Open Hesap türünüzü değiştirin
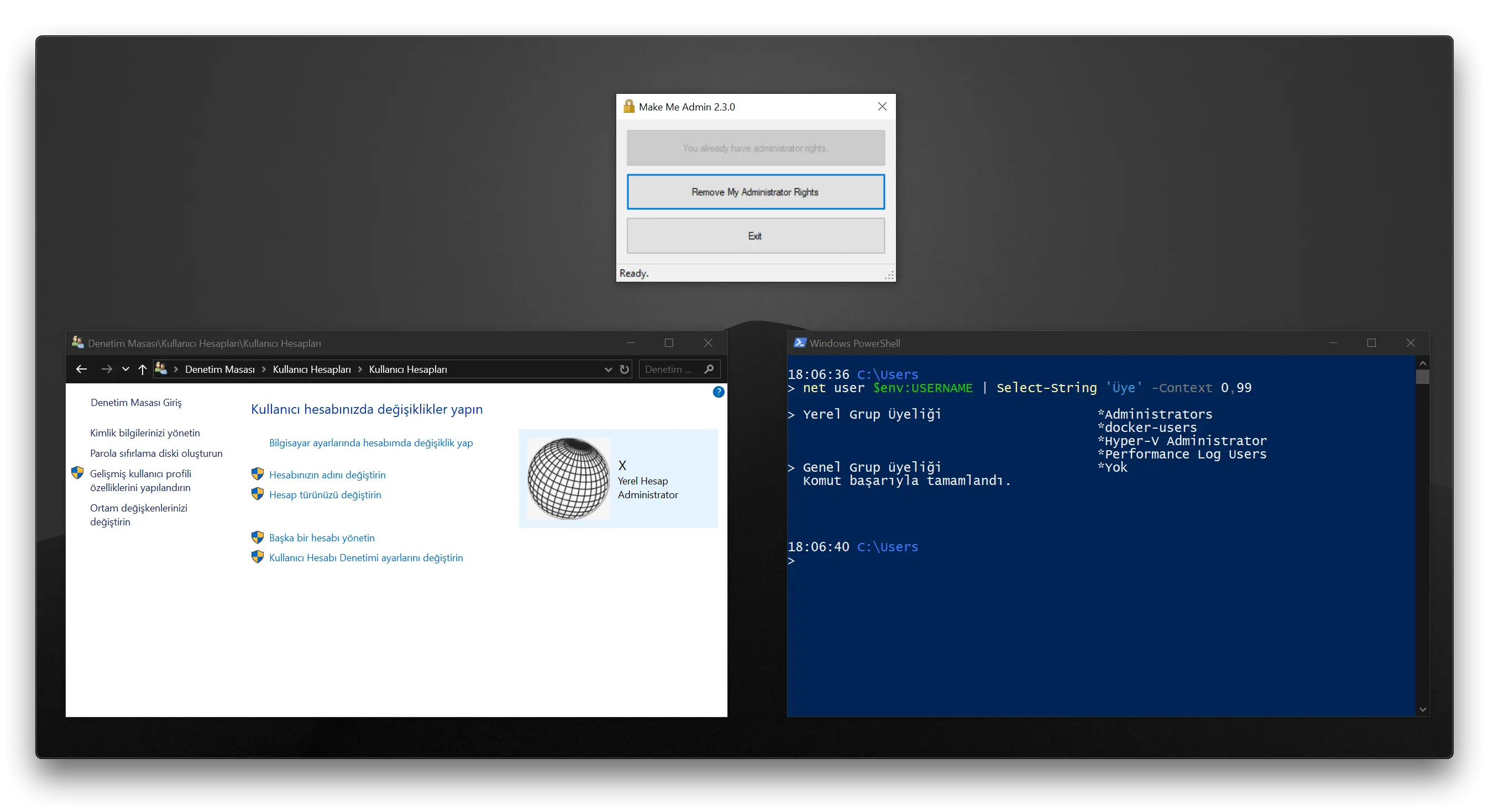This screenshot has width=1489, height=812. point(325,494)
